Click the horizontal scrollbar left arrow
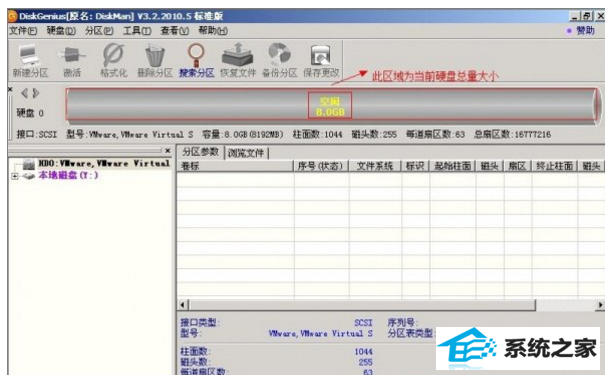Viewport: 605px width, 375px height. 183,305
